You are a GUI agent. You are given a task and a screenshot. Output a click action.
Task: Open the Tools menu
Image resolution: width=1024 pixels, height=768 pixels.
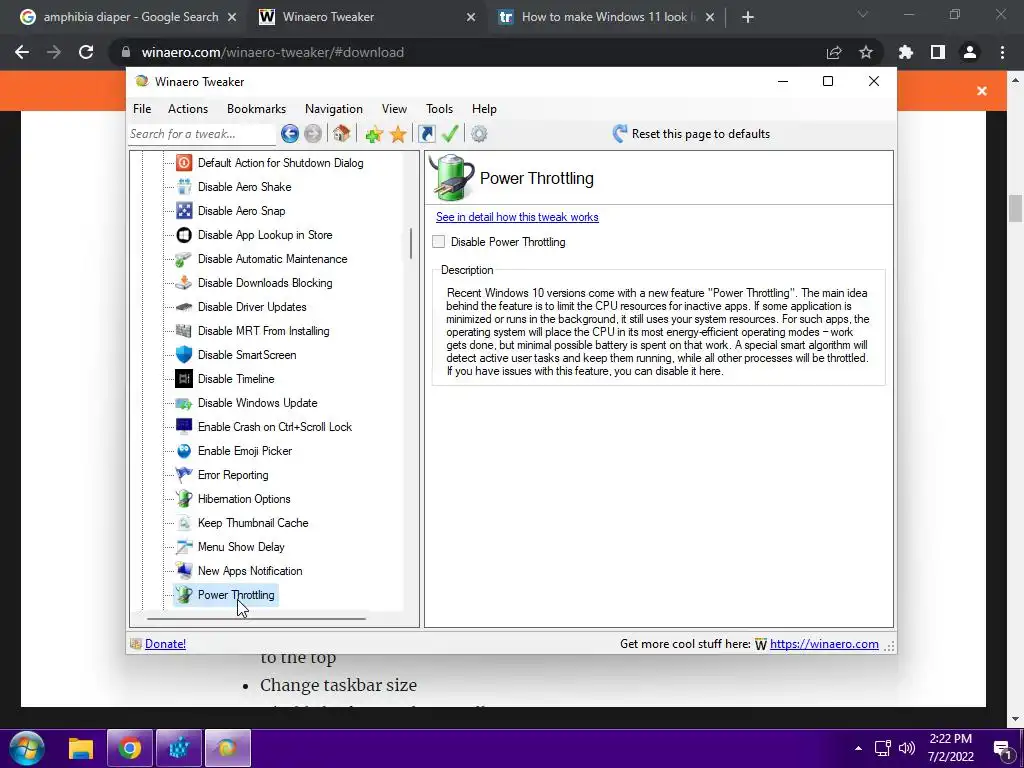pos(440,109)
